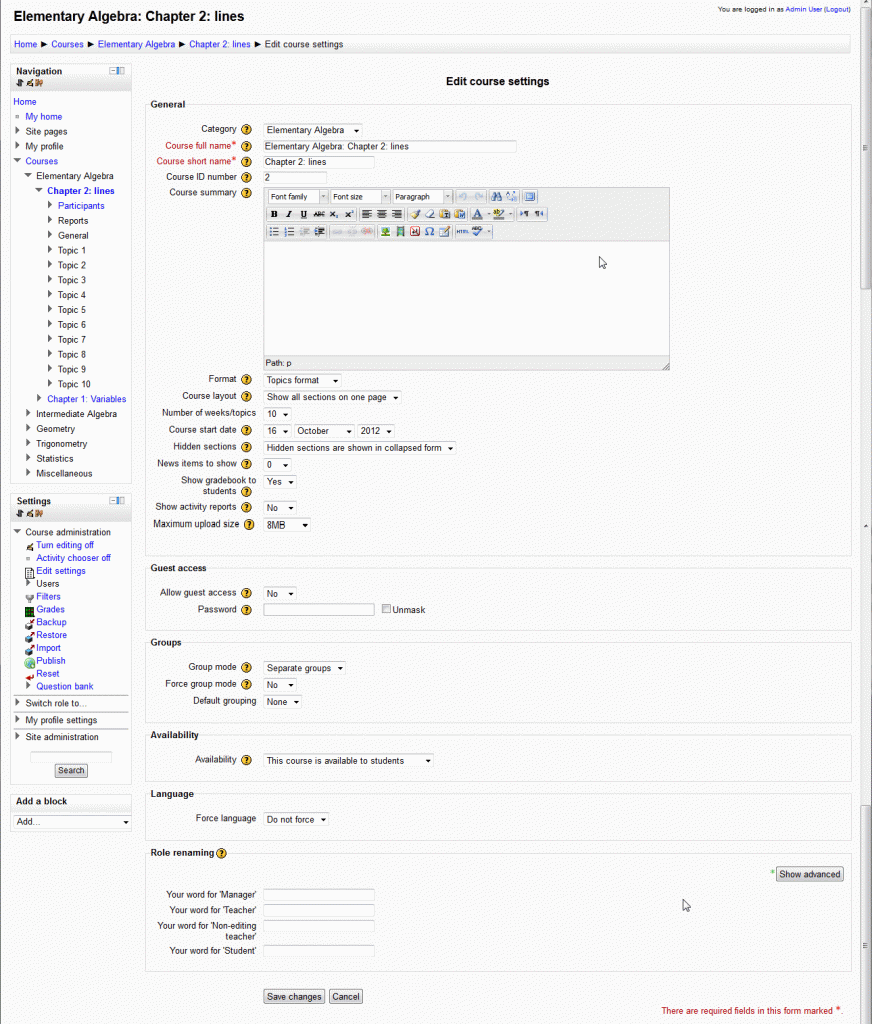The image size is (872, 1024).
Task: Insert an unordered bullet list
Action: (x=274, y=232)
